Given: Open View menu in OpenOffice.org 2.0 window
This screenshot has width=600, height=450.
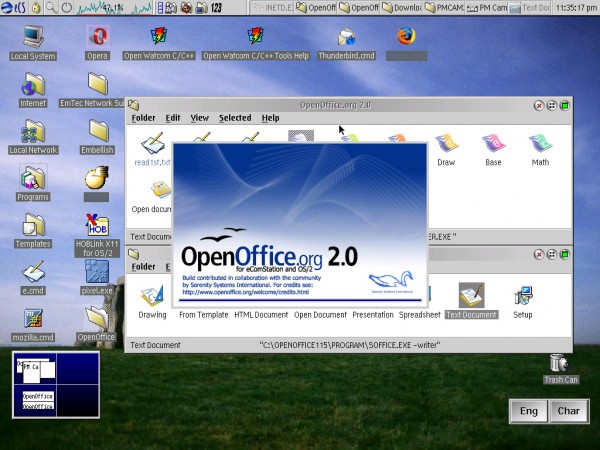Looking at the screenshot, I should coord(200,118).
